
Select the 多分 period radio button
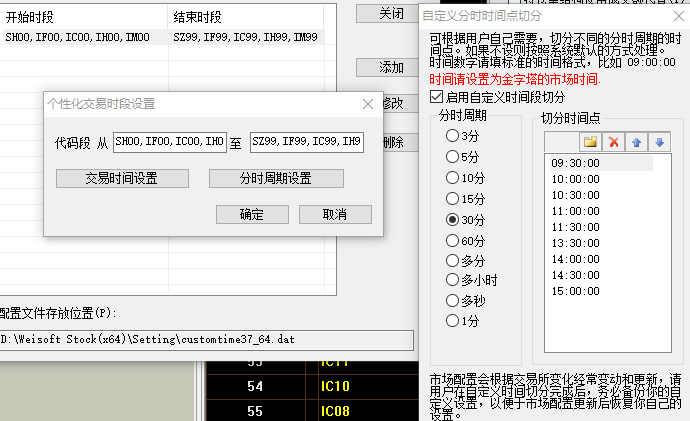(452, 260)
